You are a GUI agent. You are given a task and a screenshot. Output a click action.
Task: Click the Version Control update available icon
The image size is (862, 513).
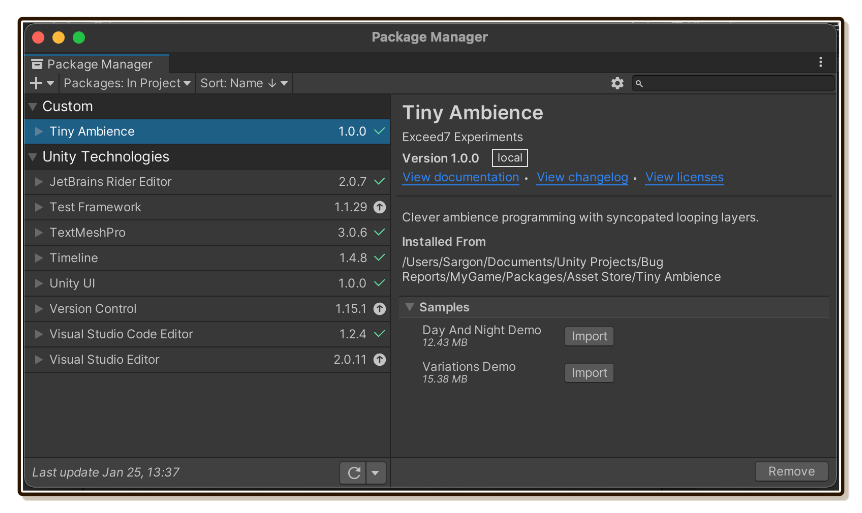[380, 308]
